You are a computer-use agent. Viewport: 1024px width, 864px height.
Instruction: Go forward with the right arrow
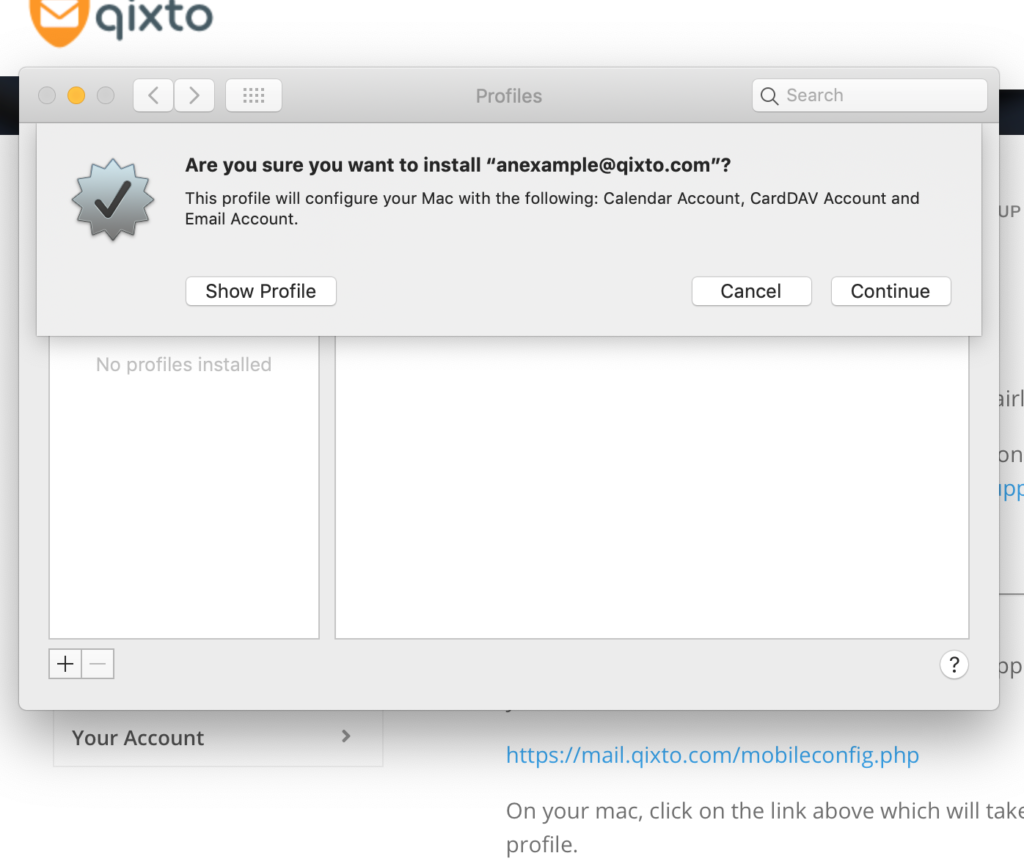194,96
